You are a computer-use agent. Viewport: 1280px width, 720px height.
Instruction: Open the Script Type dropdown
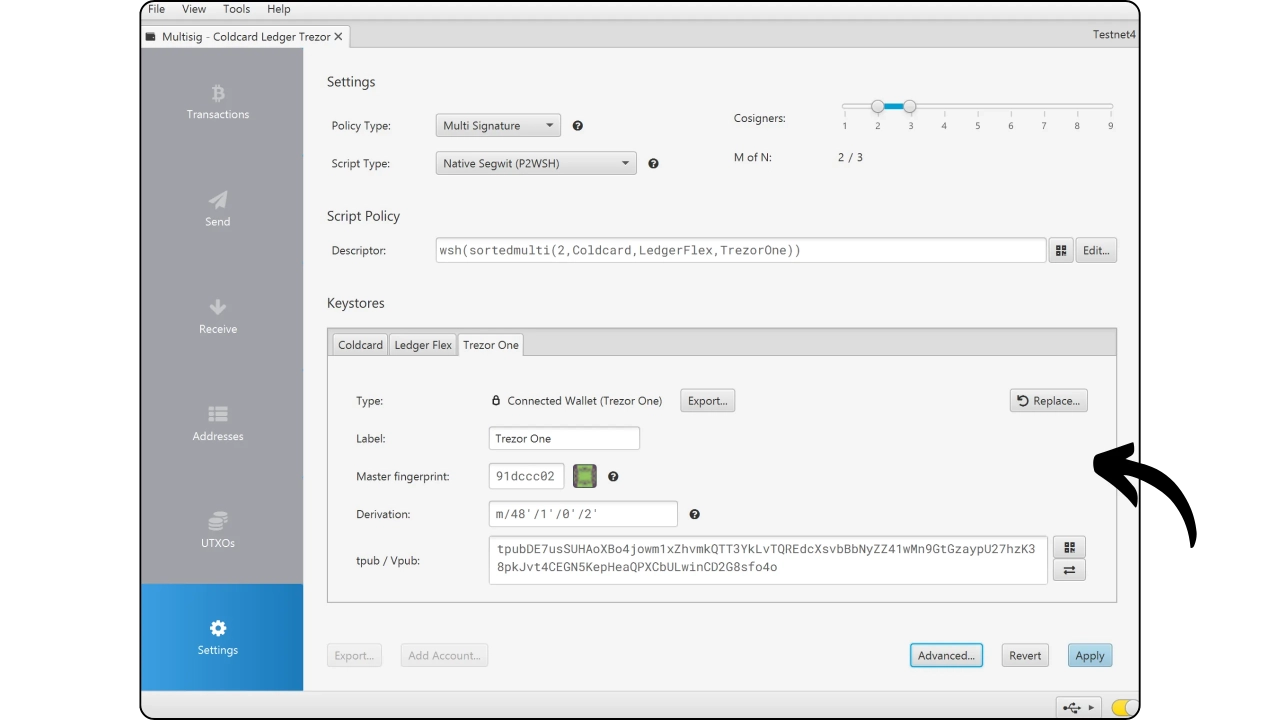[536, 164]
